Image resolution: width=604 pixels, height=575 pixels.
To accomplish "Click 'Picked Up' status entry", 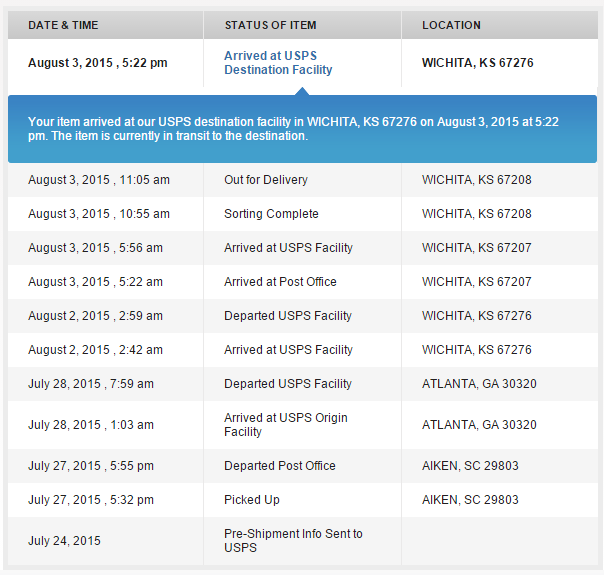I will tap(252, 500).
